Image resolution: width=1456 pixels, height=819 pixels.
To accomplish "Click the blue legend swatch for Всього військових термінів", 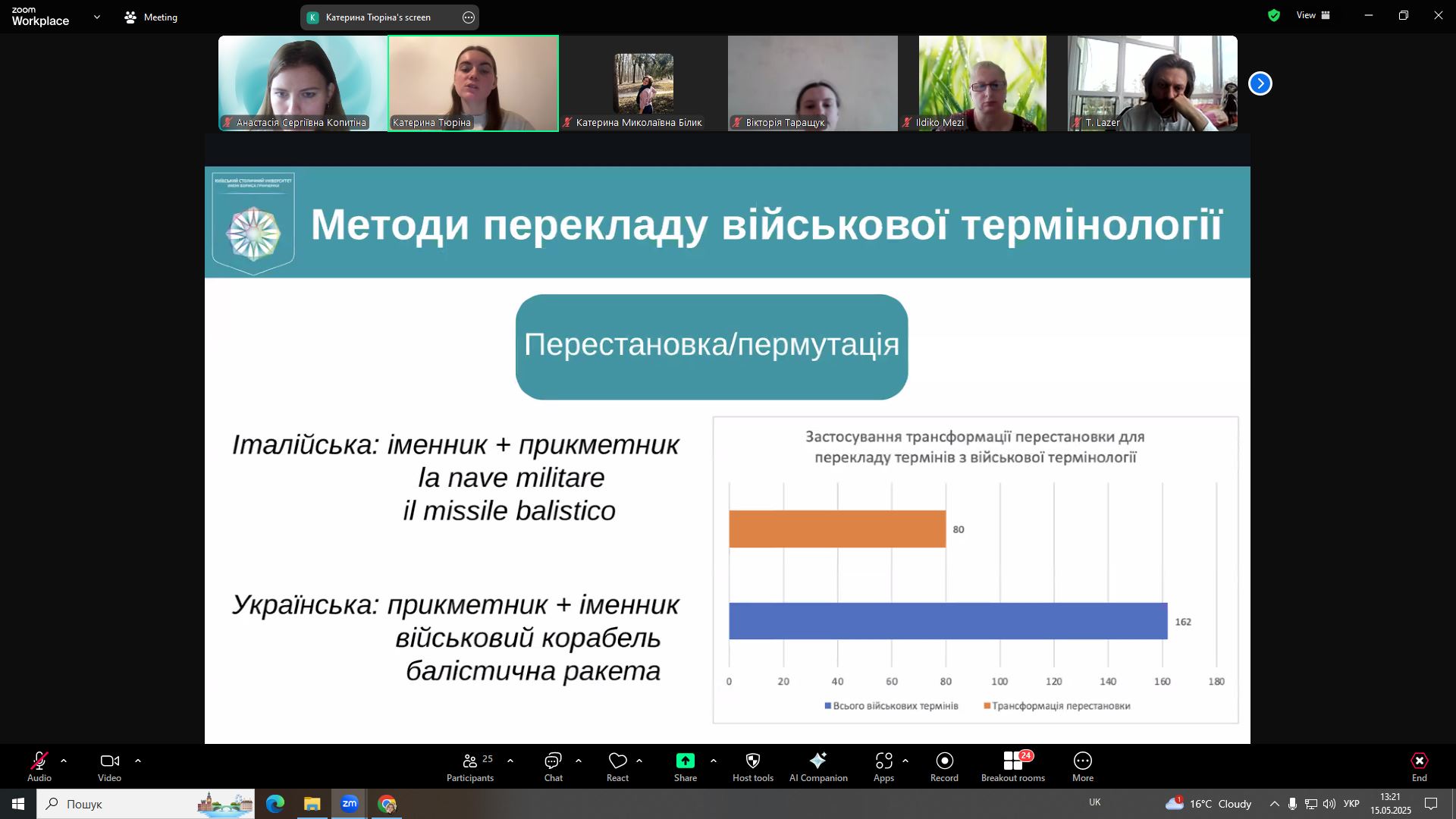I will [828, 706].
